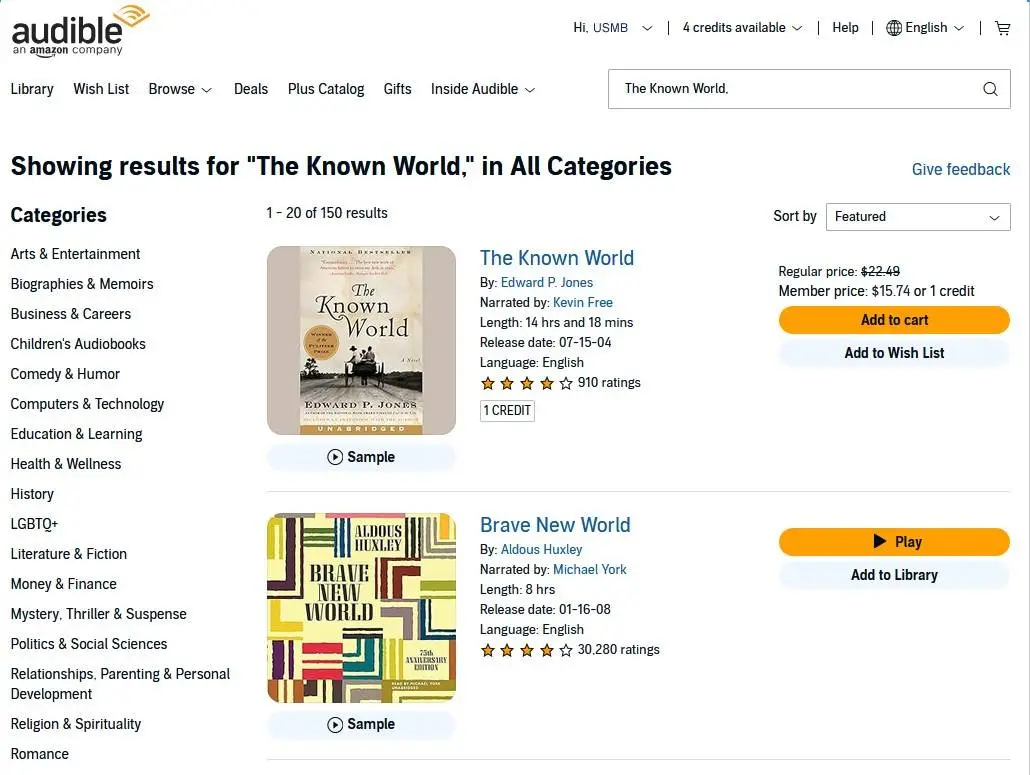Open the shopping cart icon

click(1002, 28)
